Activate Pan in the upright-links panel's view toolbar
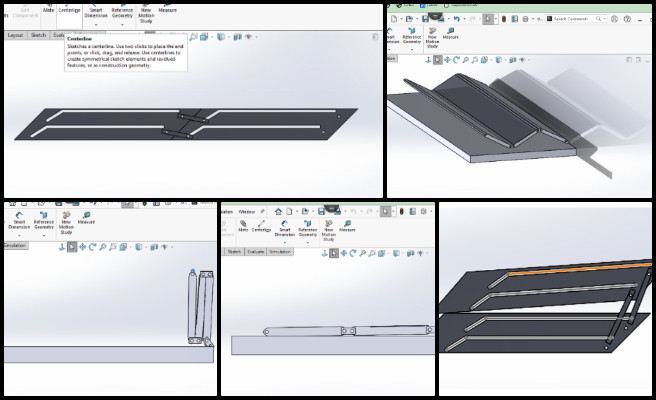Image resolution: width=656 pixels, height=400 pixels. tap(82, 247)
